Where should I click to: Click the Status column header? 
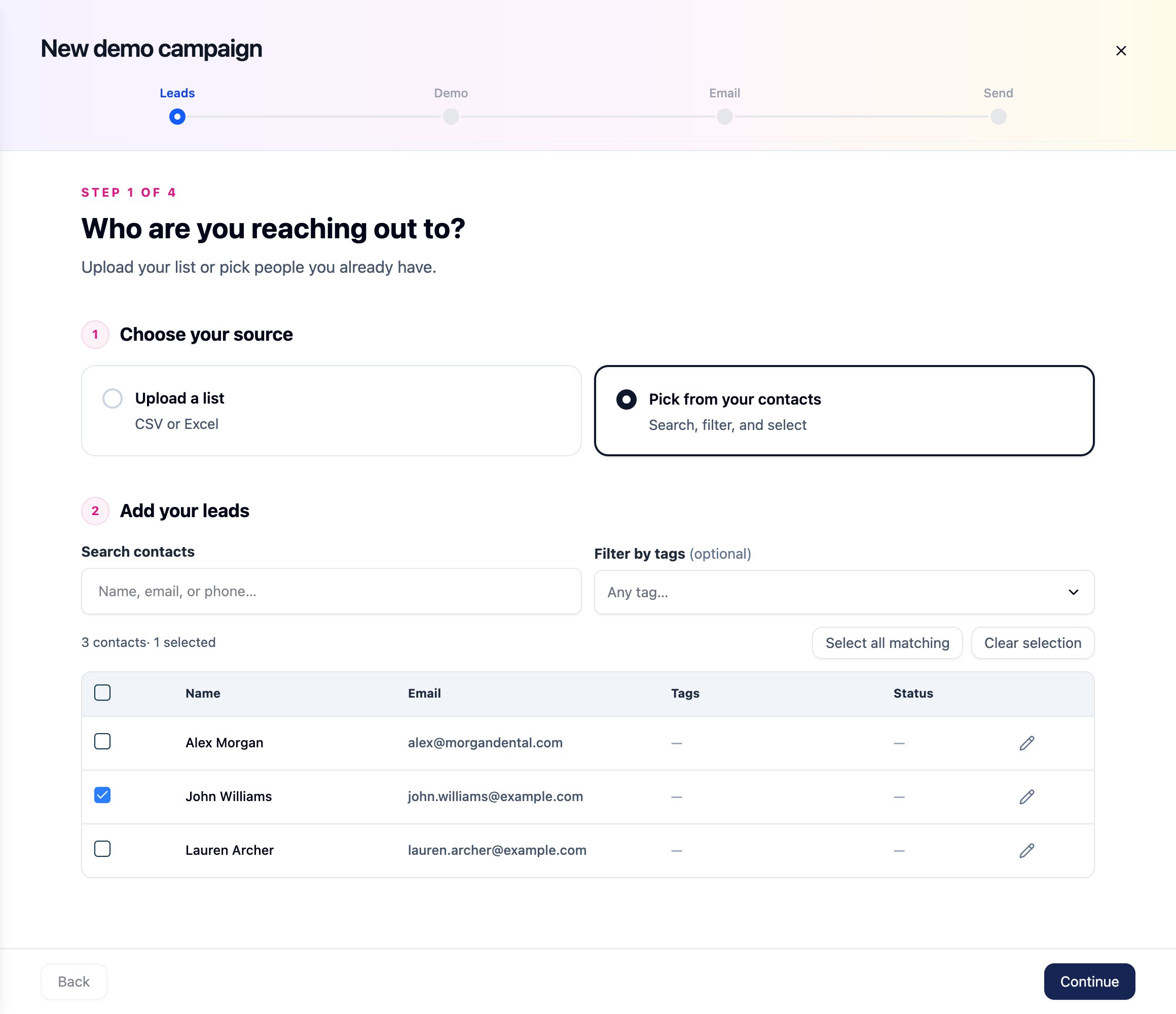click(913, 693)
